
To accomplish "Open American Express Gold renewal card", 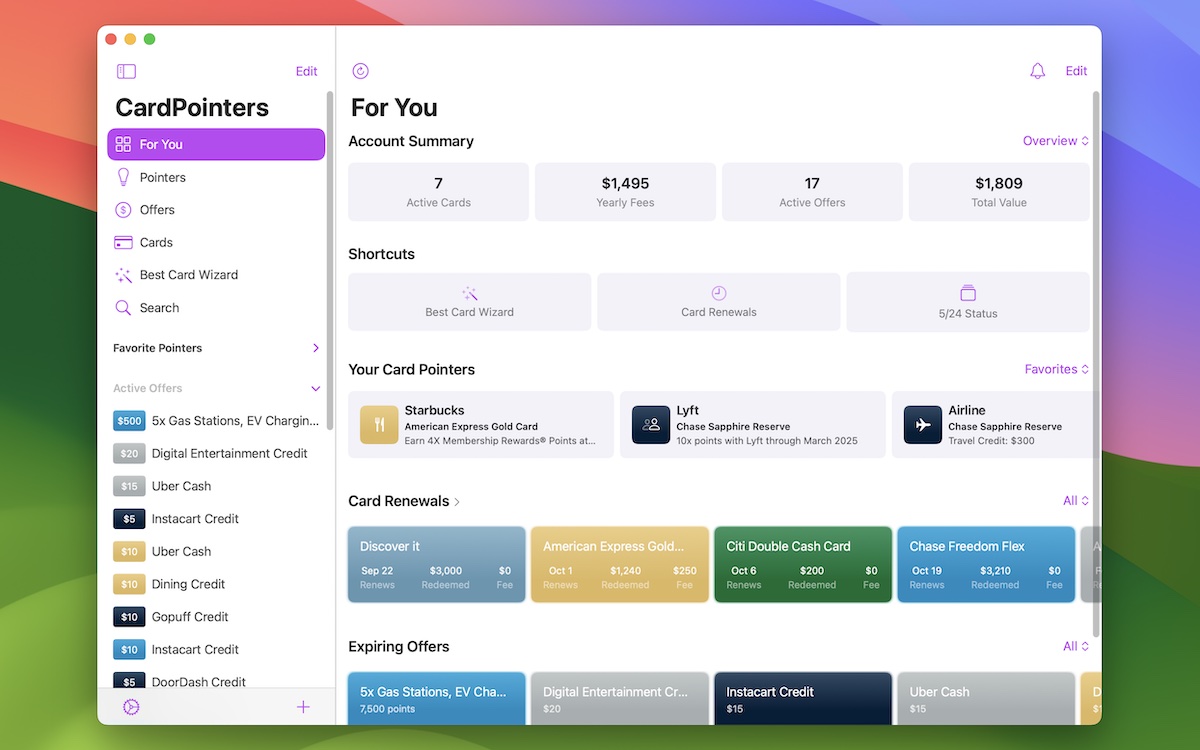I will click(x=620, y=565).
